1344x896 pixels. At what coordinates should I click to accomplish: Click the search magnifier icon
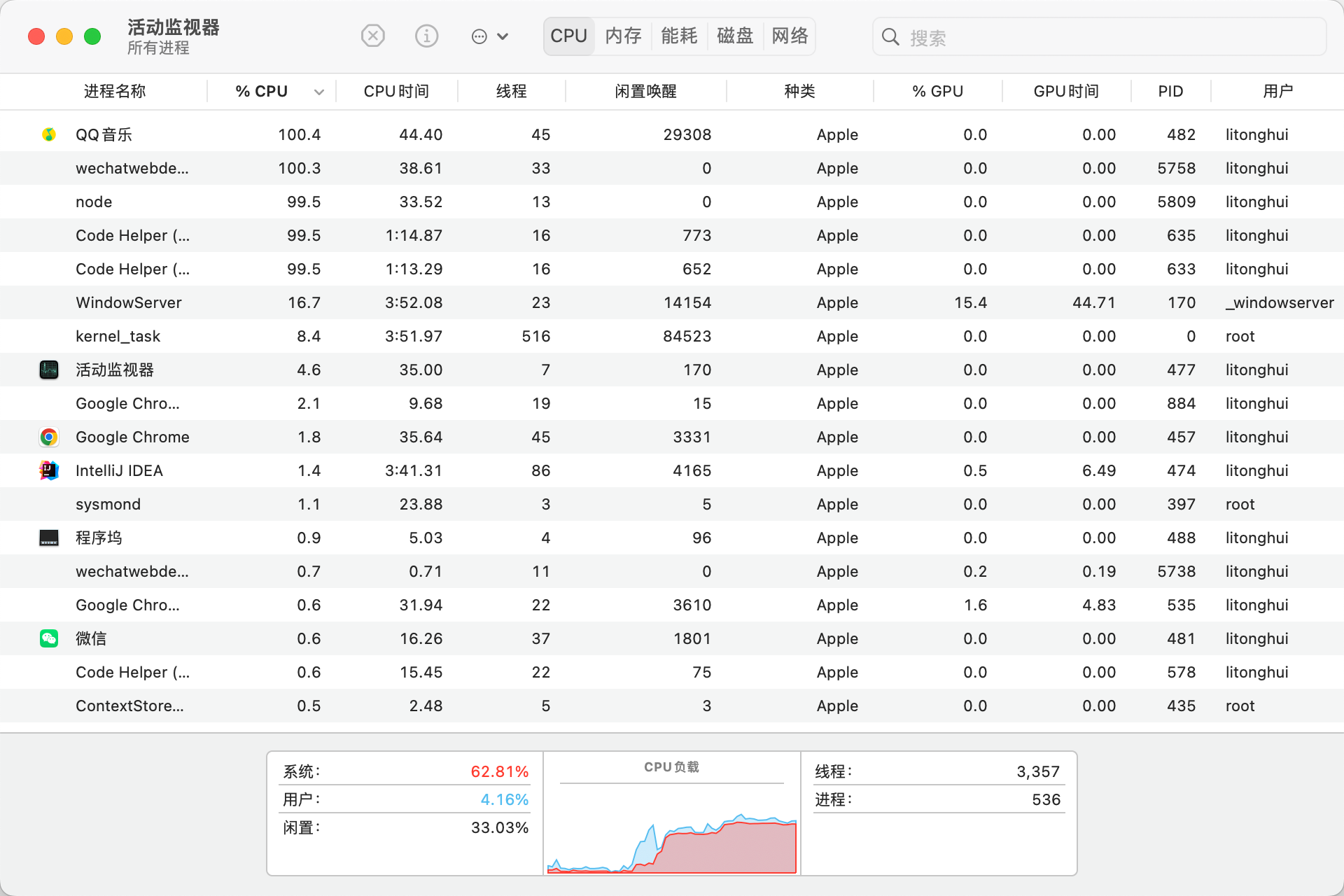(890, 37)
